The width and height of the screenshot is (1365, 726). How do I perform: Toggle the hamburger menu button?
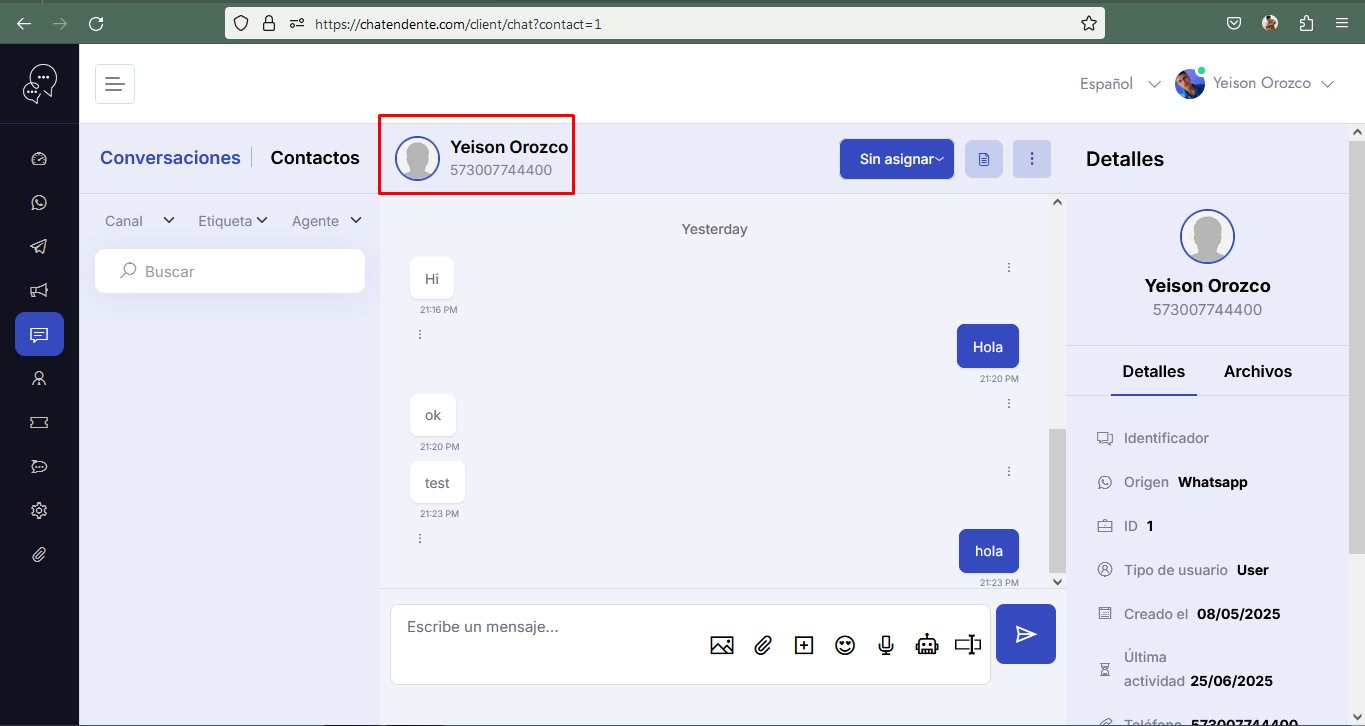(115, 84)
